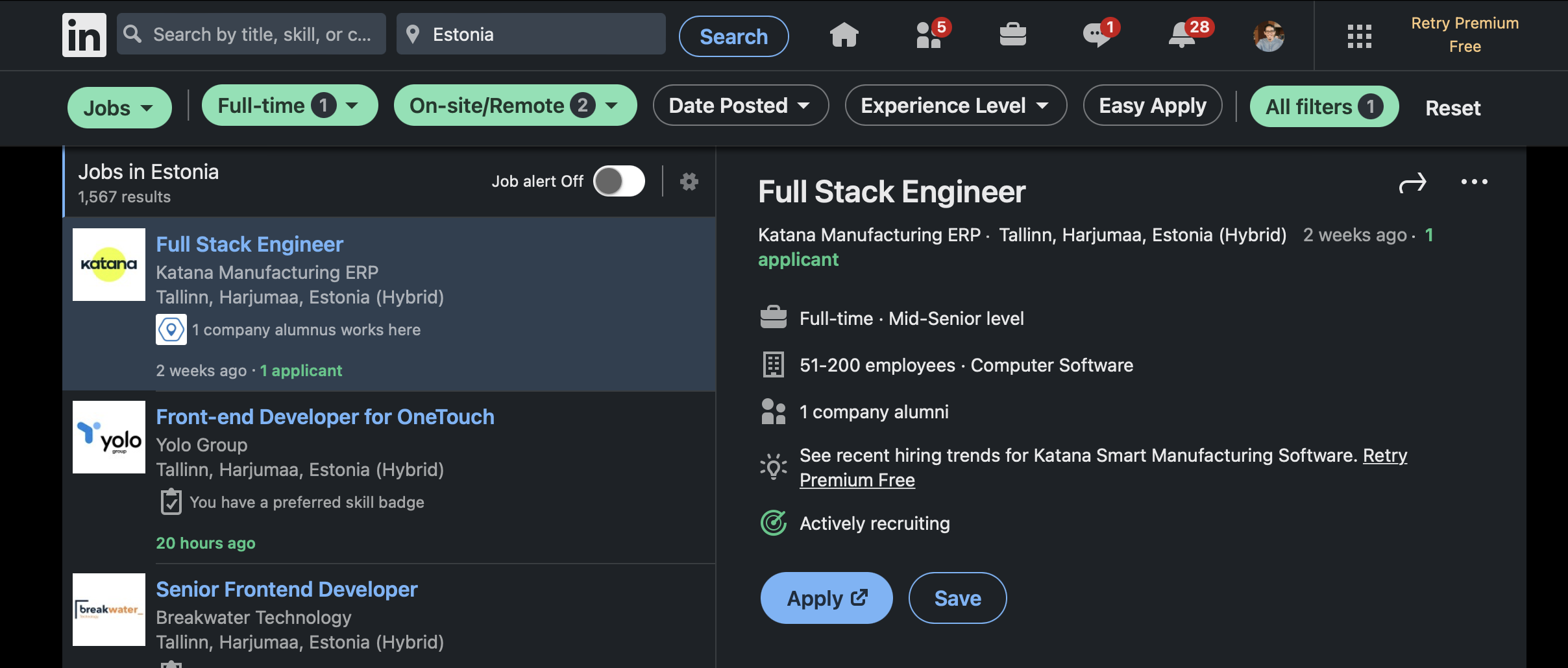
Task: Open more options three-dot menu
Action: [1474, 182]
